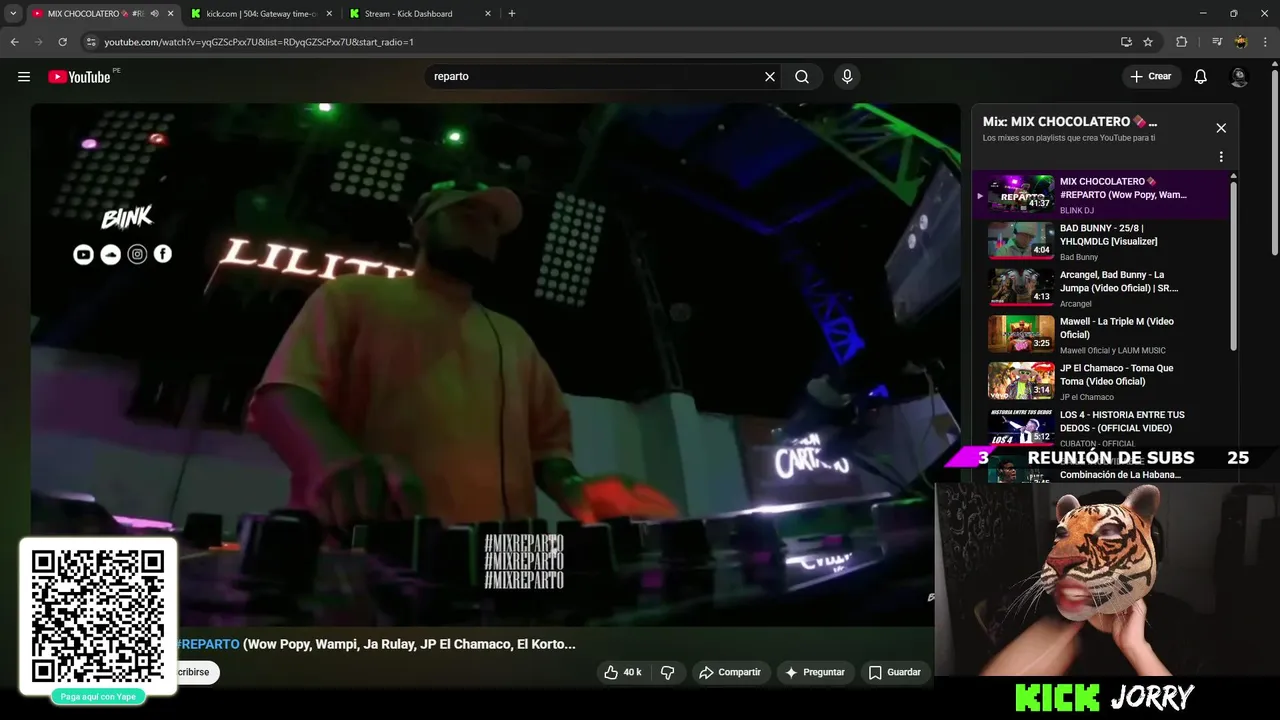Open the media controls icon in Chrome toolbar
The image size is (1280, 720).
click(1217, 42)
